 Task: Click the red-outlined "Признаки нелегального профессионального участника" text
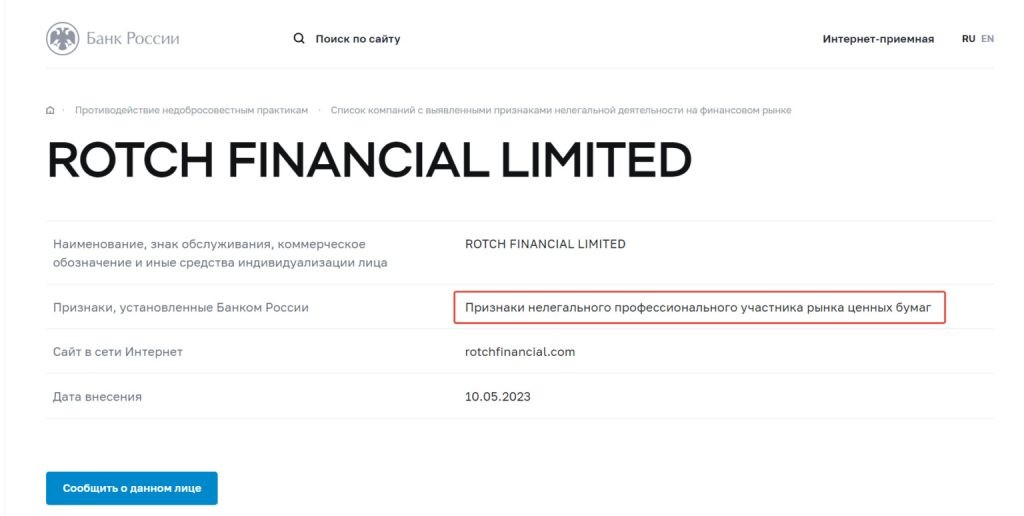coord(699,308)
